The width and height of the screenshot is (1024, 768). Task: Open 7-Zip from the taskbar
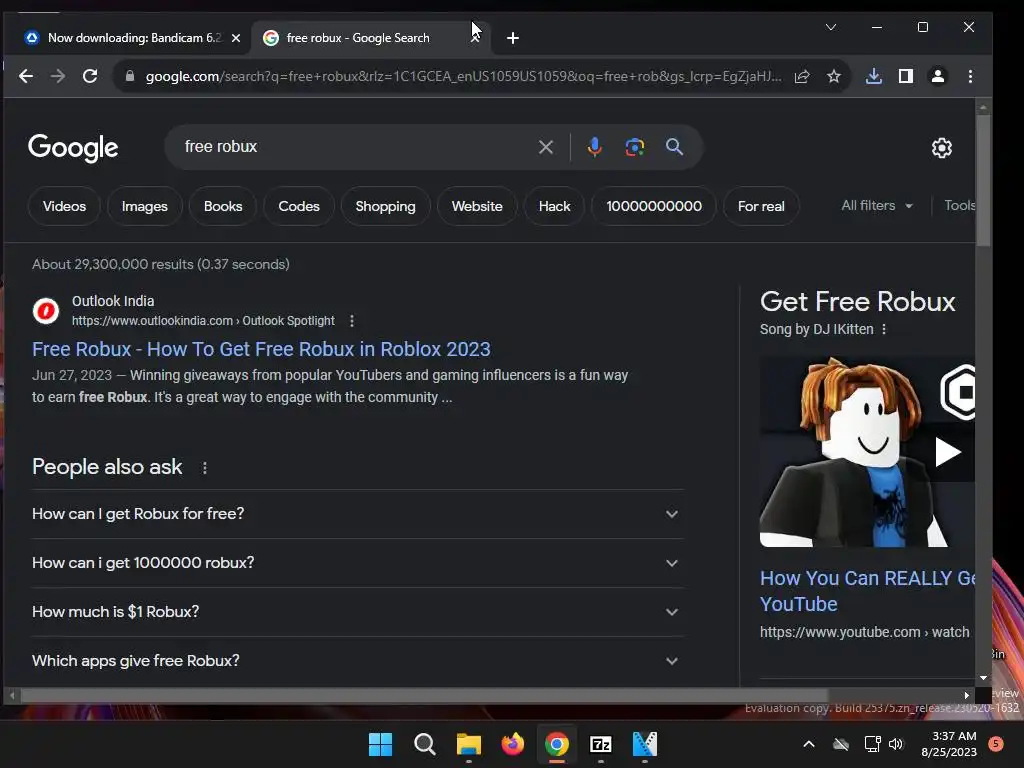point(601,744)
